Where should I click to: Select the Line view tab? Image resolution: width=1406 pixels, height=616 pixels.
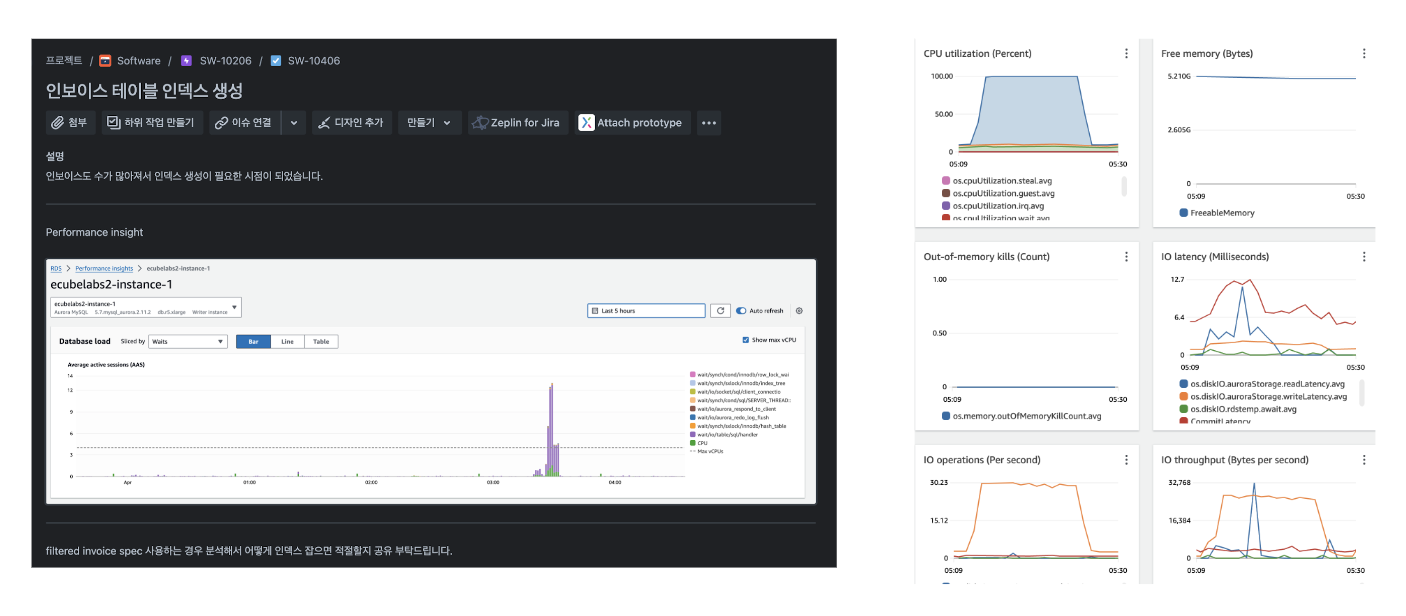tap(287, 341)
